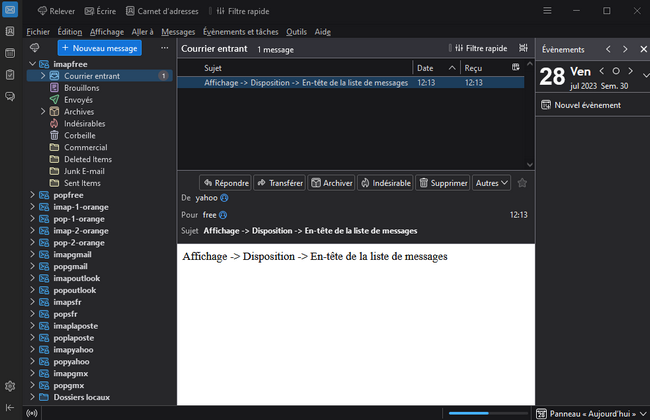Open folder pane options three dots
The image size is (650, 420).
click(165, 48)
